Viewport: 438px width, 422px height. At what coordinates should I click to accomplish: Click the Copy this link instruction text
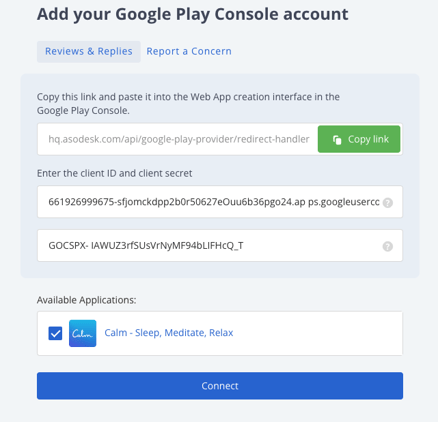188,97
